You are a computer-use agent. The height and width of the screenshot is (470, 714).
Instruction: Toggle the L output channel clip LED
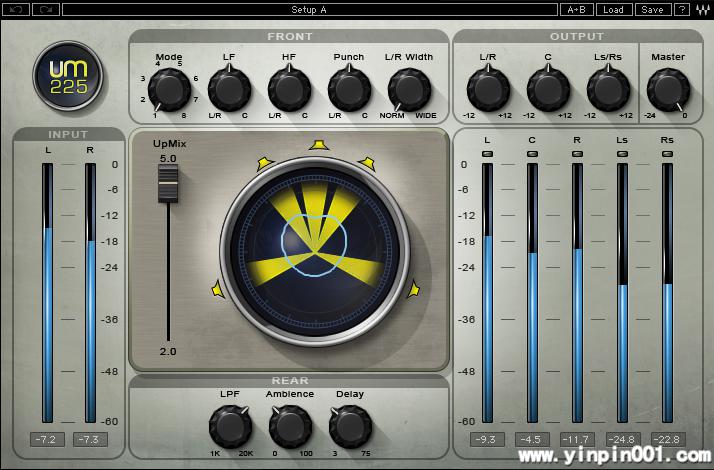(487, 154)
